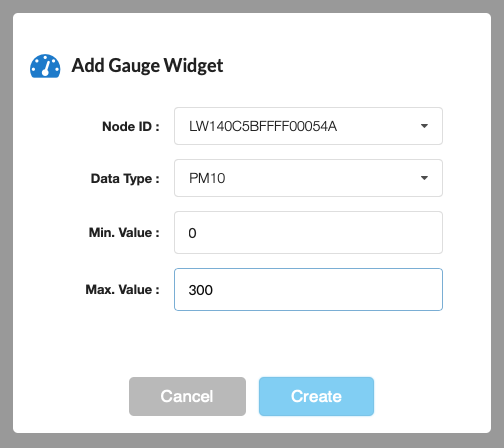Click the Min. Value label
Image resolution: width=504 pixels, height=448 pixels.
[x=124, y=232]
